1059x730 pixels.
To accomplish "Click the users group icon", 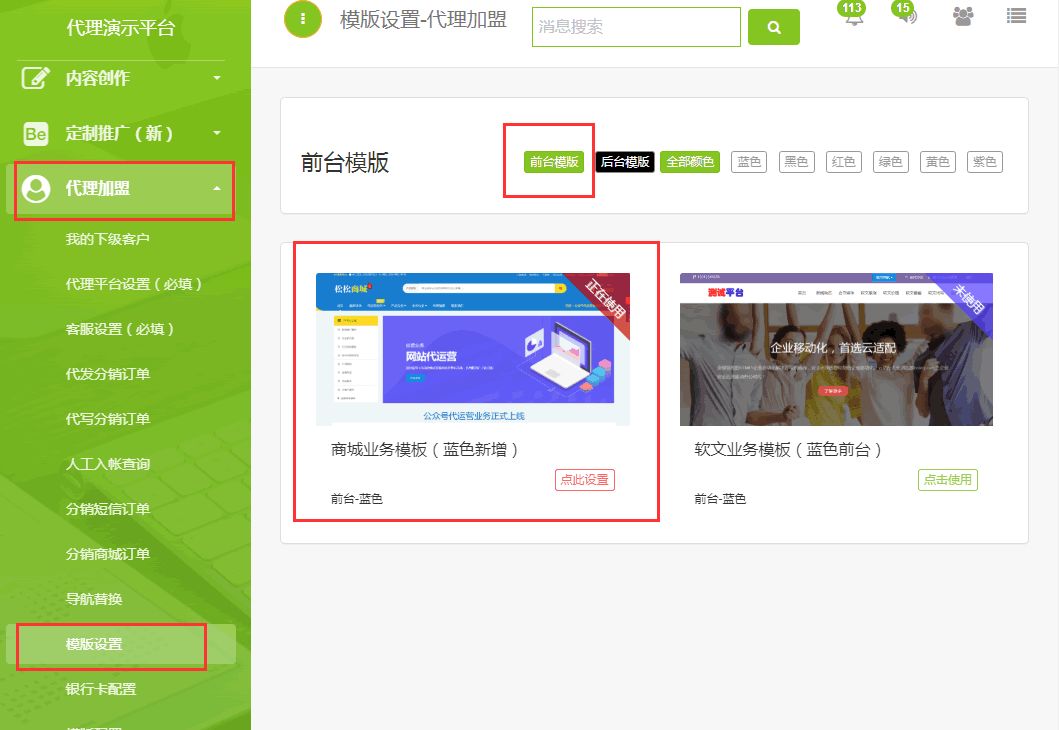I will [963, 16].
